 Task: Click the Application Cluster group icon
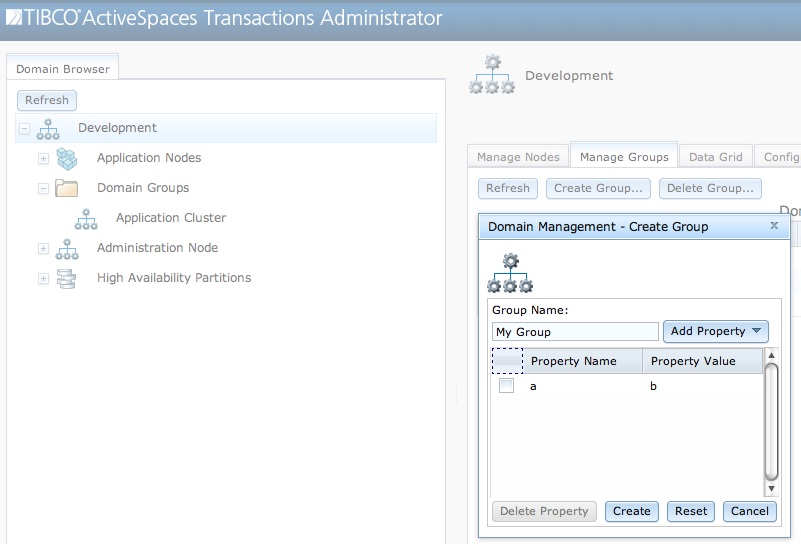pos(86,218)
